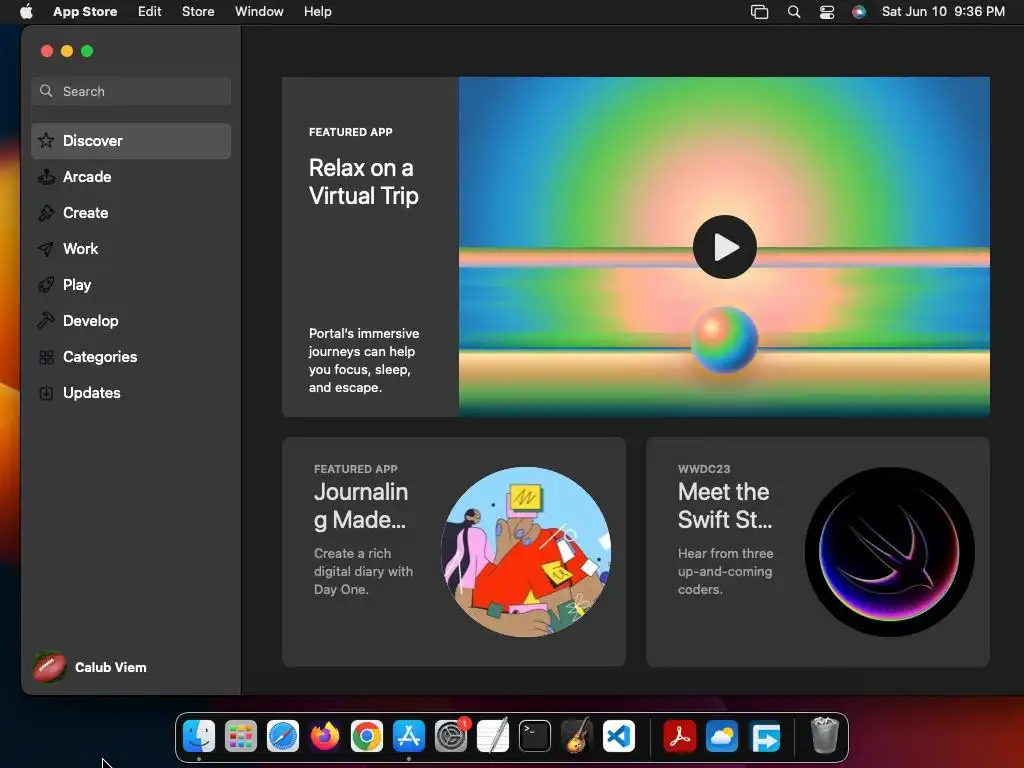The width and height of the screenshot is (1024, 768).
Task: Open the Window menu
Action: coord(259,11)
